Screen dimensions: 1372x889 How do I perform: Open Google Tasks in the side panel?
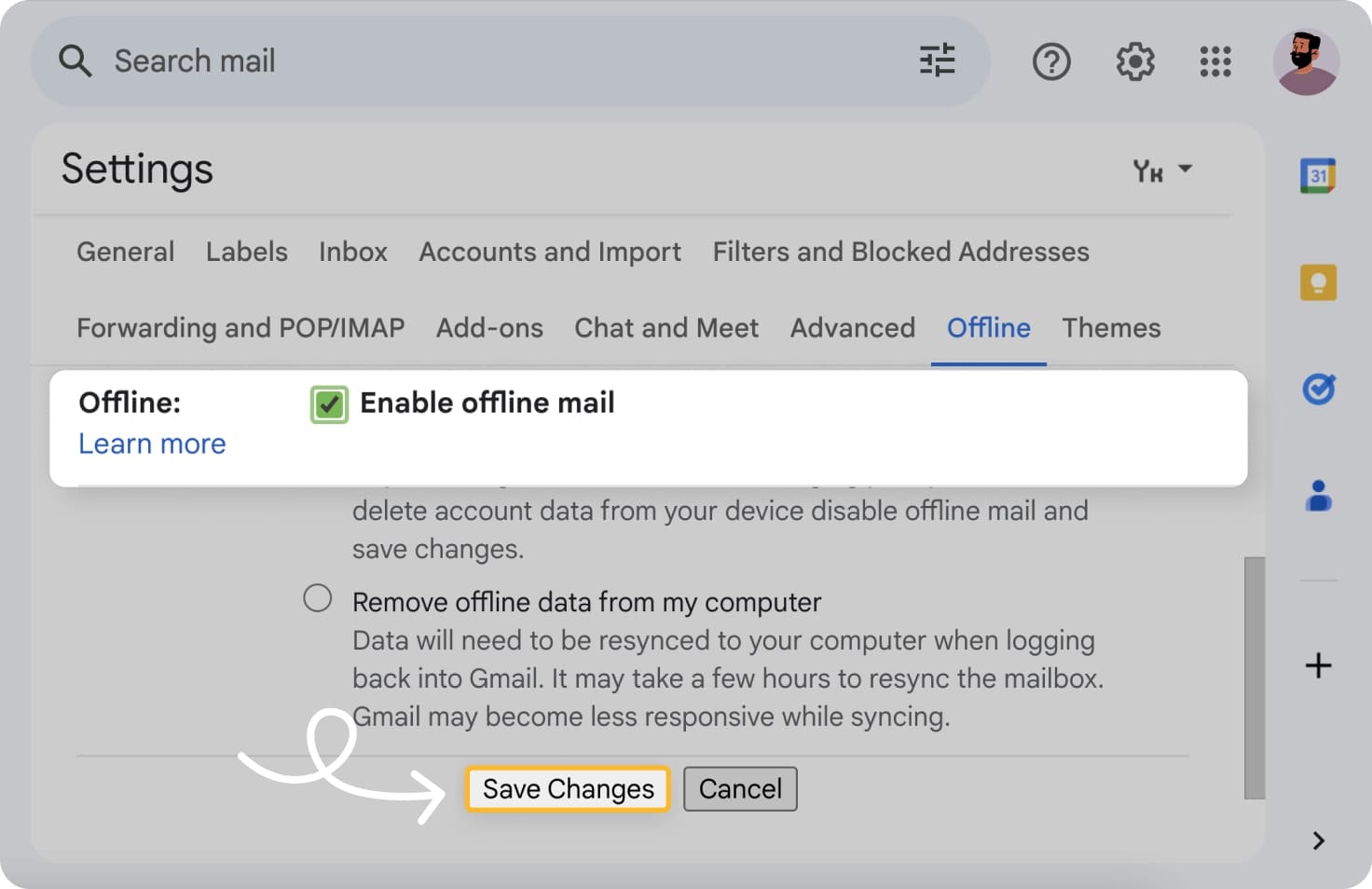[1317, 390]
